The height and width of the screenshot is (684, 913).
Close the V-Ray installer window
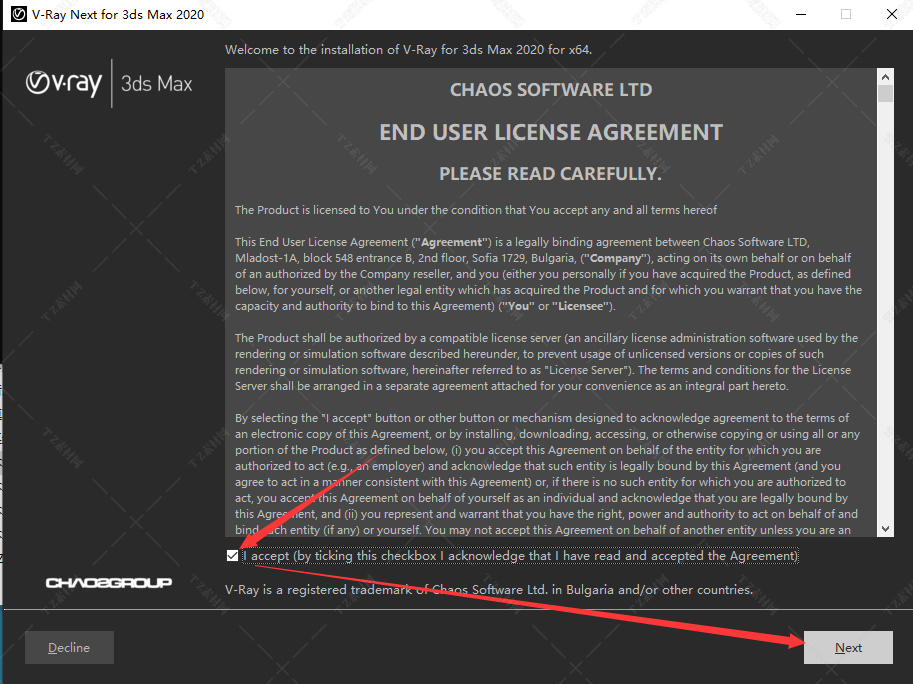pyautogui.click(x=891, y=14)
